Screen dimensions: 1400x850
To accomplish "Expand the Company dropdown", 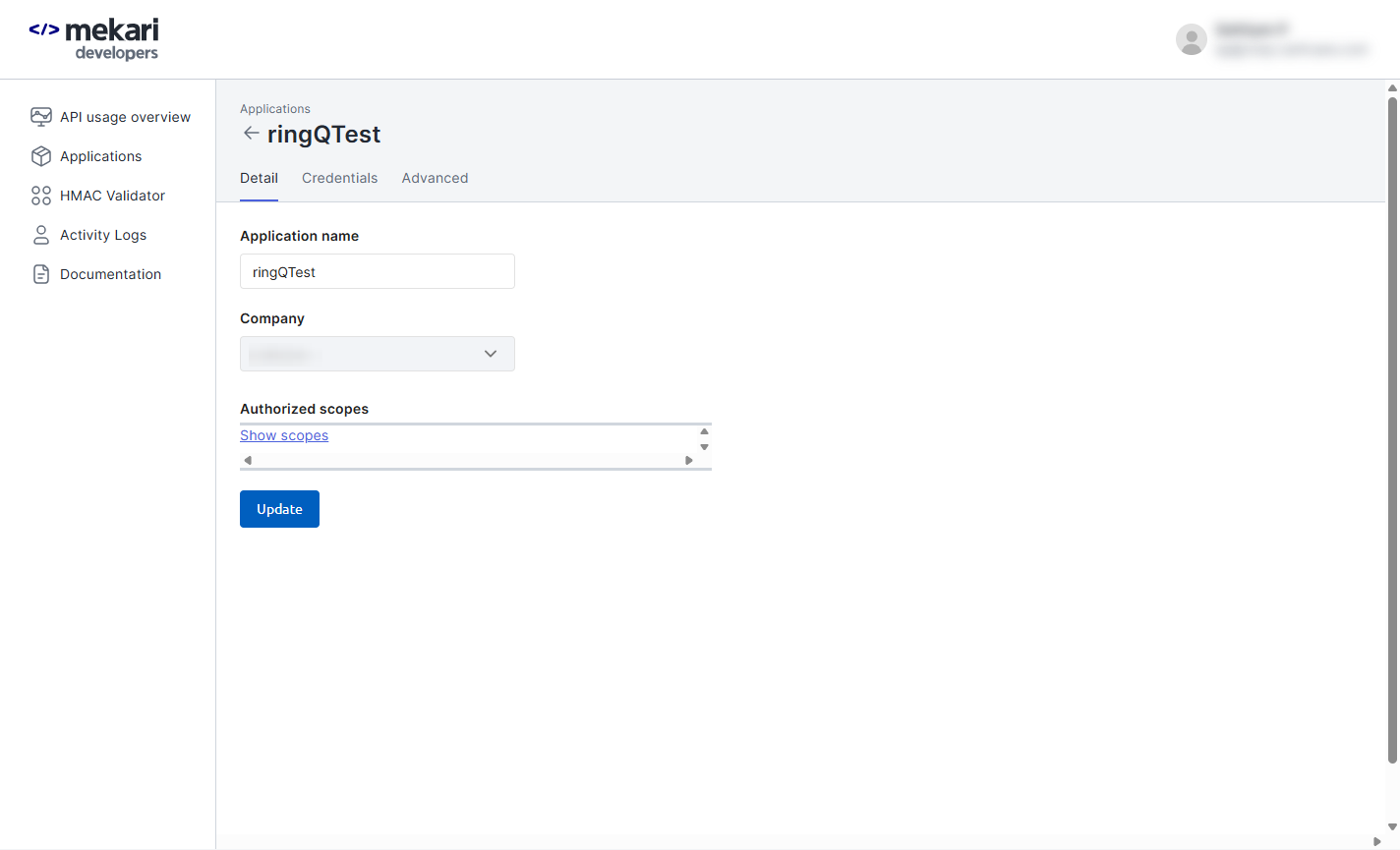I will (x=378, y=354).
